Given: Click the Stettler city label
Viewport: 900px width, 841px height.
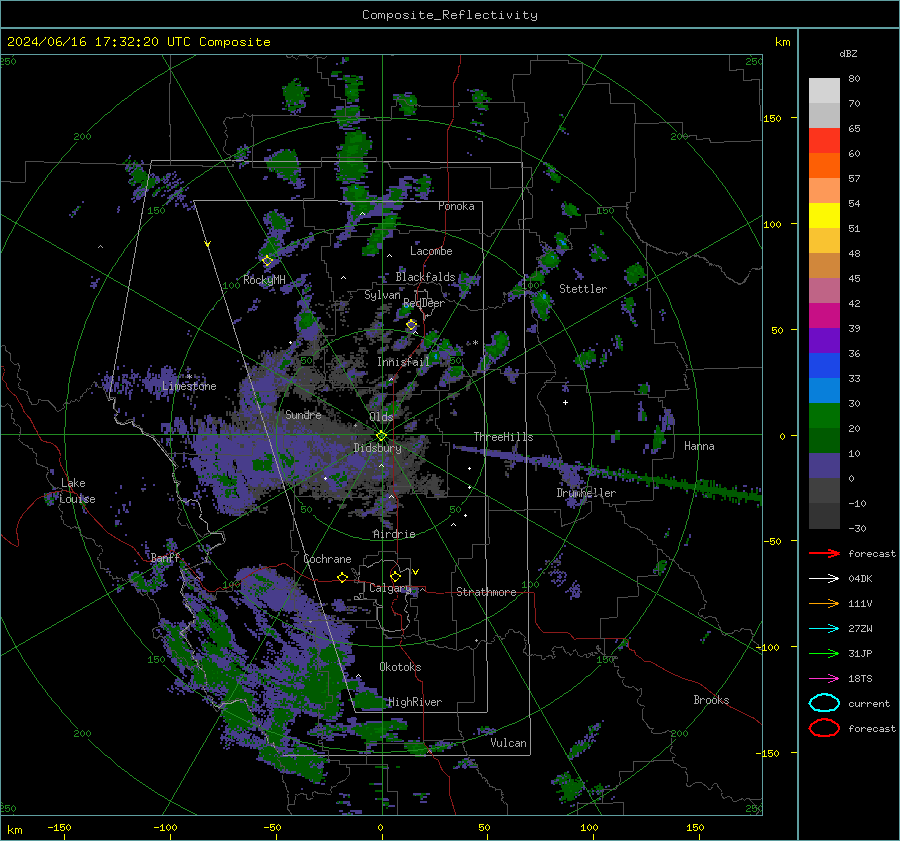Looking at the screenshot, I should [x=583, y=289].
